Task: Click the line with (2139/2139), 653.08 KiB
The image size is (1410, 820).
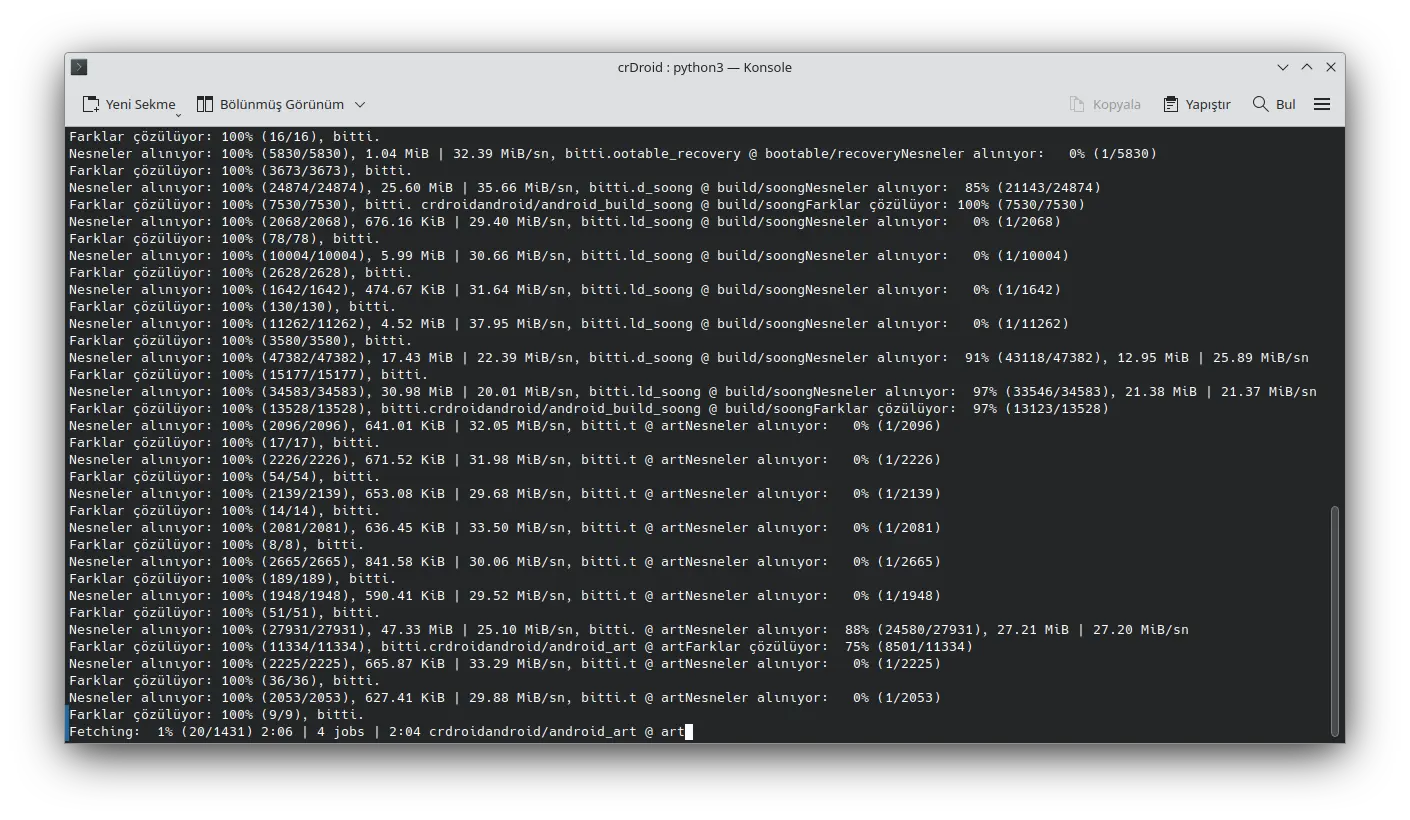Action: 504,493
